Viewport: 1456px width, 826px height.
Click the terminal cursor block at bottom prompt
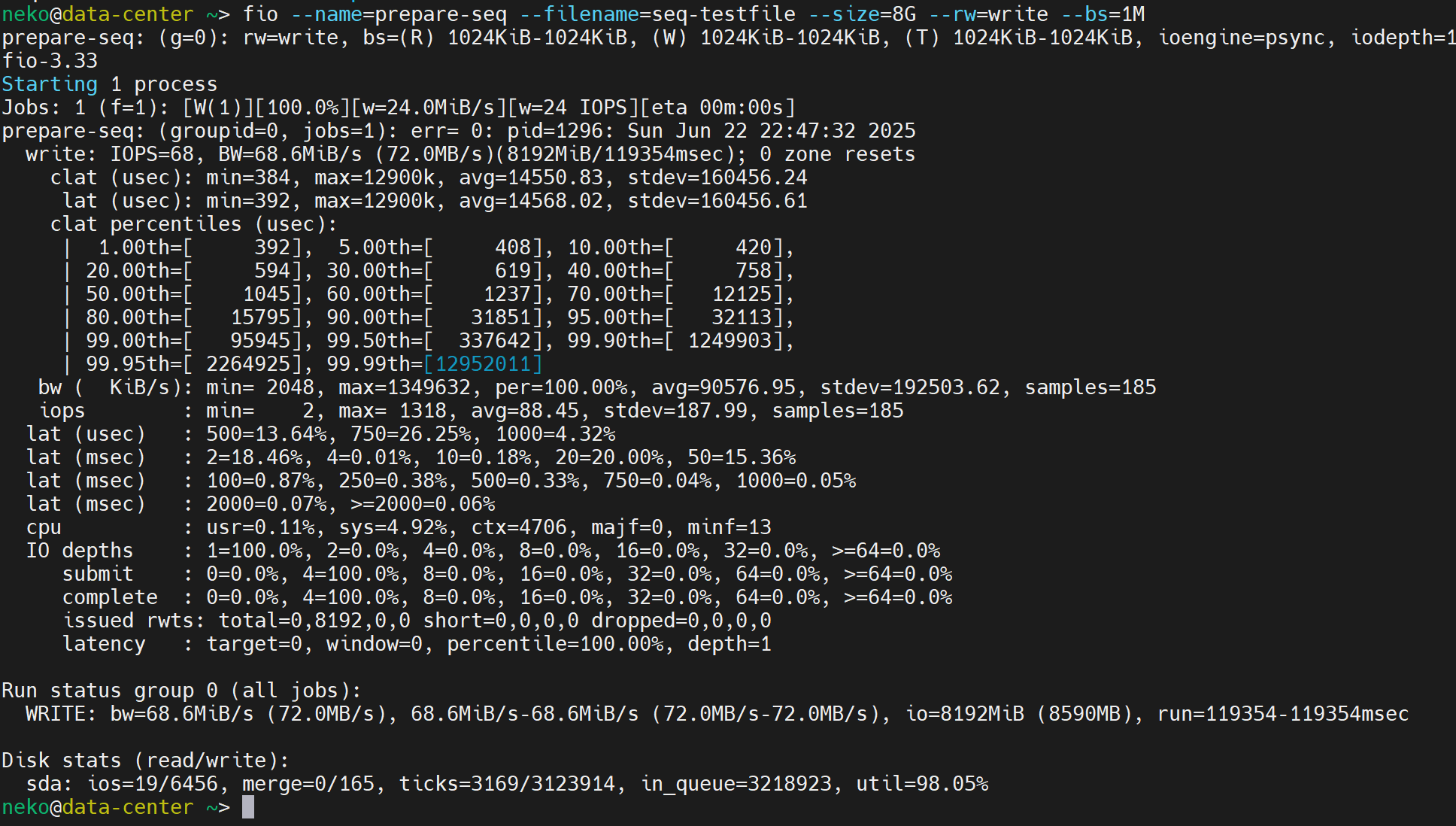[x=248, y=807]
